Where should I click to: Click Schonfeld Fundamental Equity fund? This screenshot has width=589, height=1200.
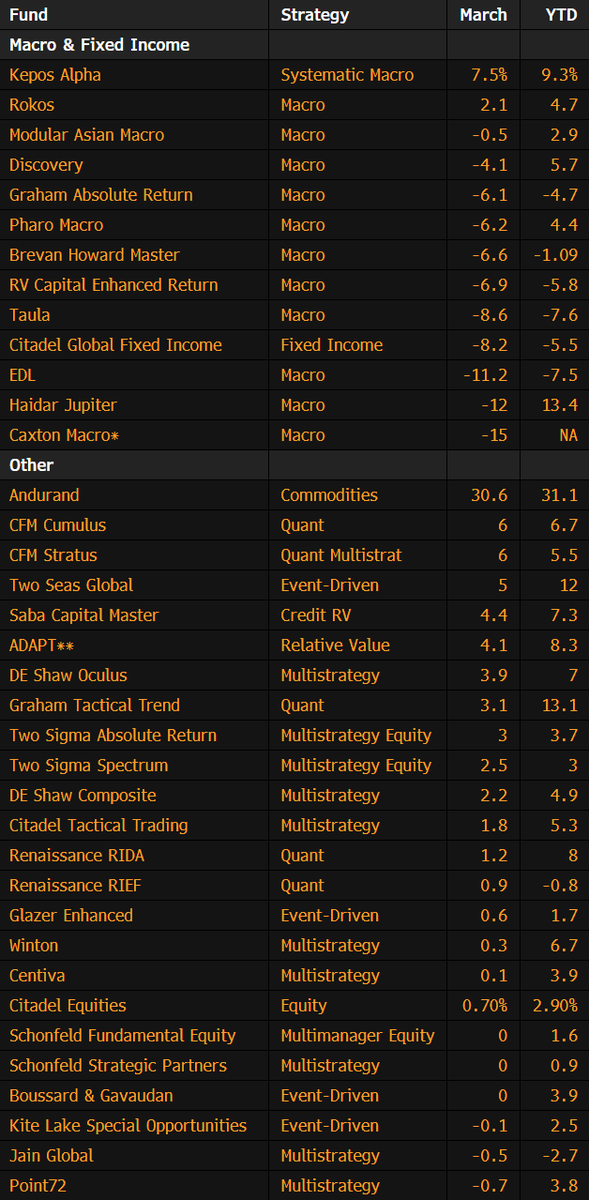pyautogui.click(x=123, y=1035)
